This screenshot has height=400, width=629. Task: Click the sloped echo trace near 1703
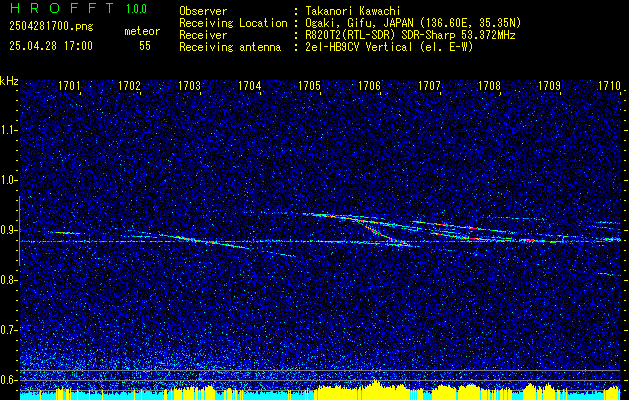[205, 241]
